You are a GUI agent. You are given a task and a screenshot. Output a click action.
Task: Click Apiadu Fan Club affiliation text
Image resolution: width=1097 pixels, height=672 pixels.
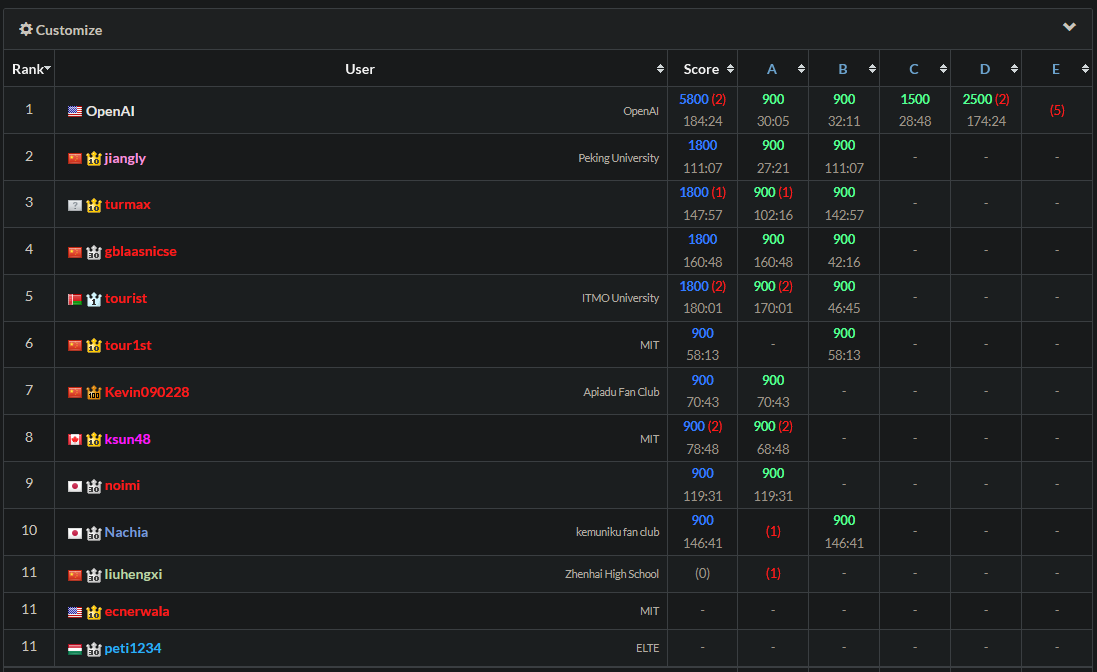pyautogui.click(x=621, y=392)
